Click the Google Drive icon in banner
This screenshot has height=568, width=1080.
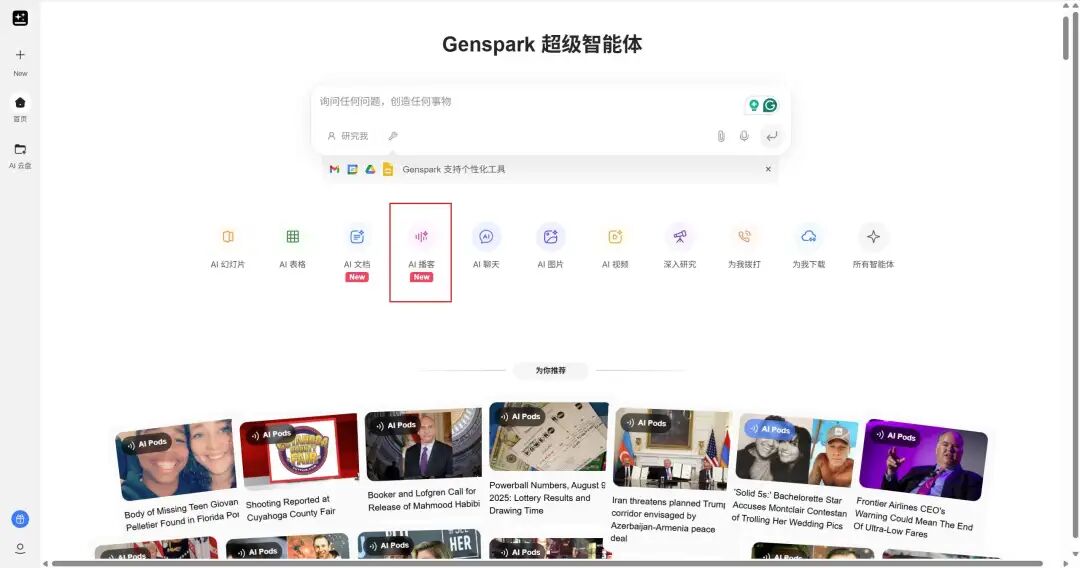pyautogui.click(x=370, y=169)
